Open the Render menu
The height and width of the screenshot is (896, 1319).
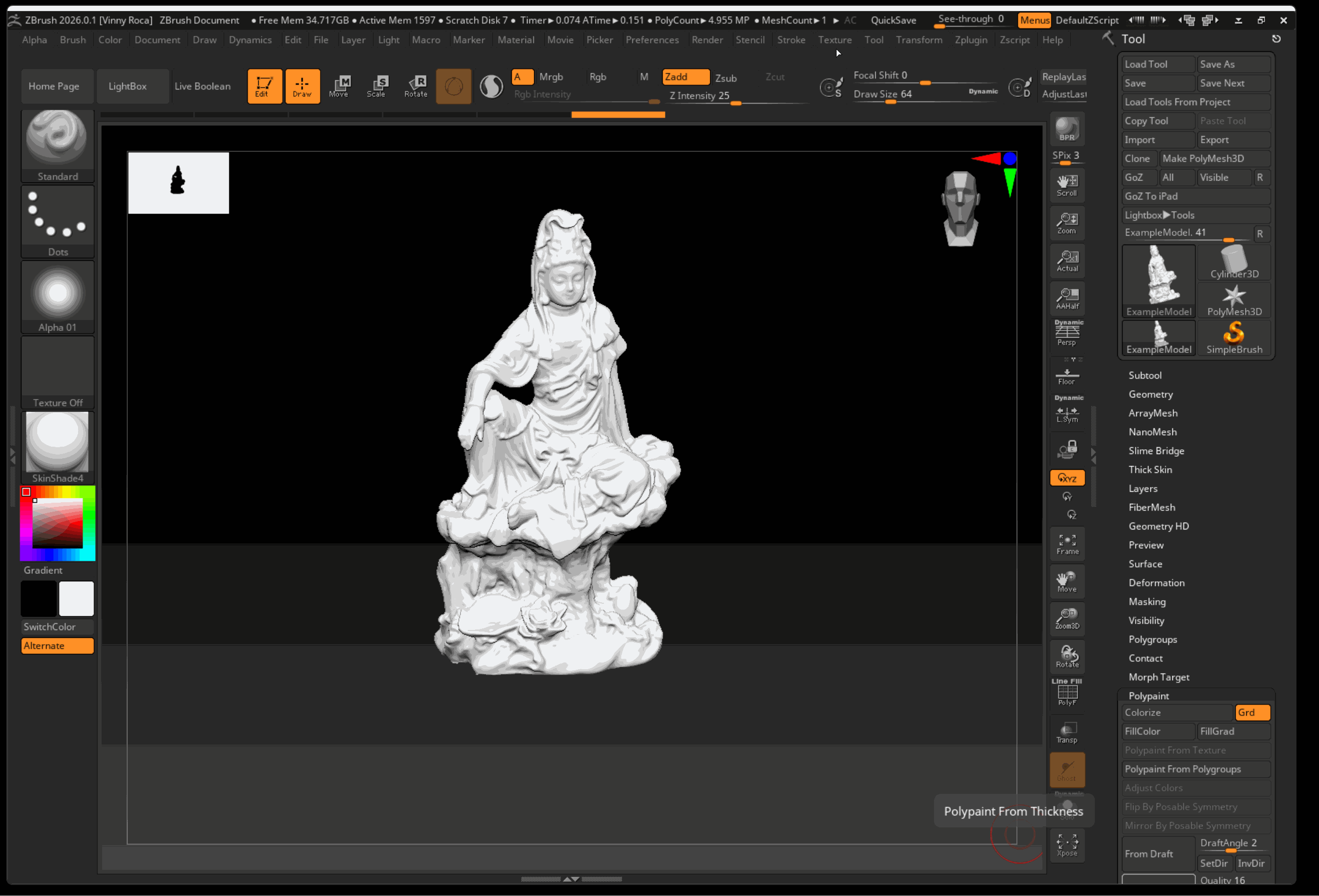point(707,40)
